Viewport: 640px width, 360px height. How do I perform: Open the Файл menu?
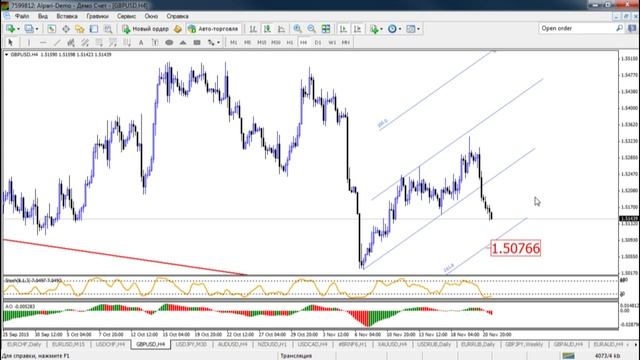pyautogui.click(x=22, y=16)
